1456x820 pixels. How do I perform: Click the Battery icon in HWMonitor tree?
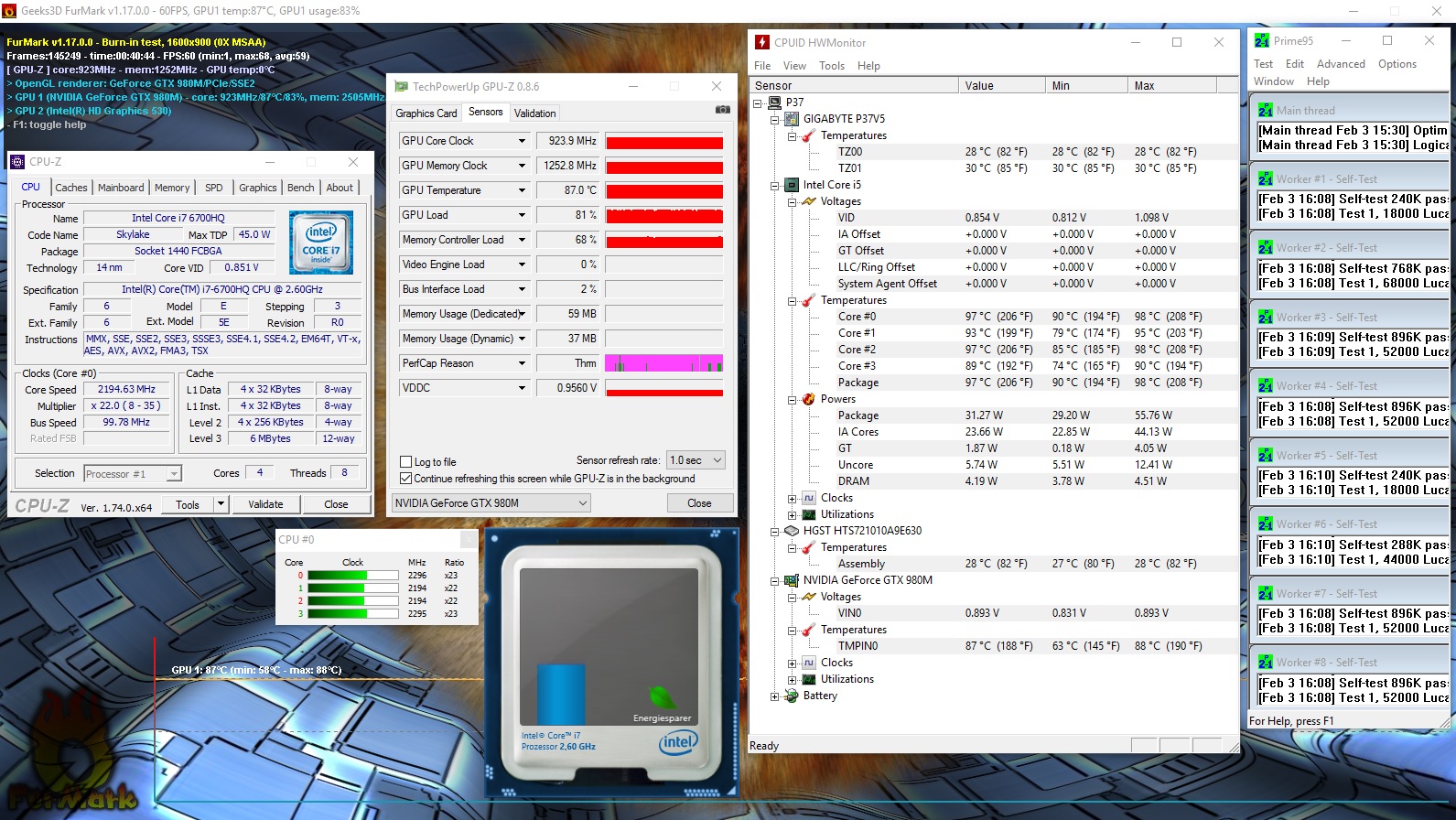click(793, 696)
